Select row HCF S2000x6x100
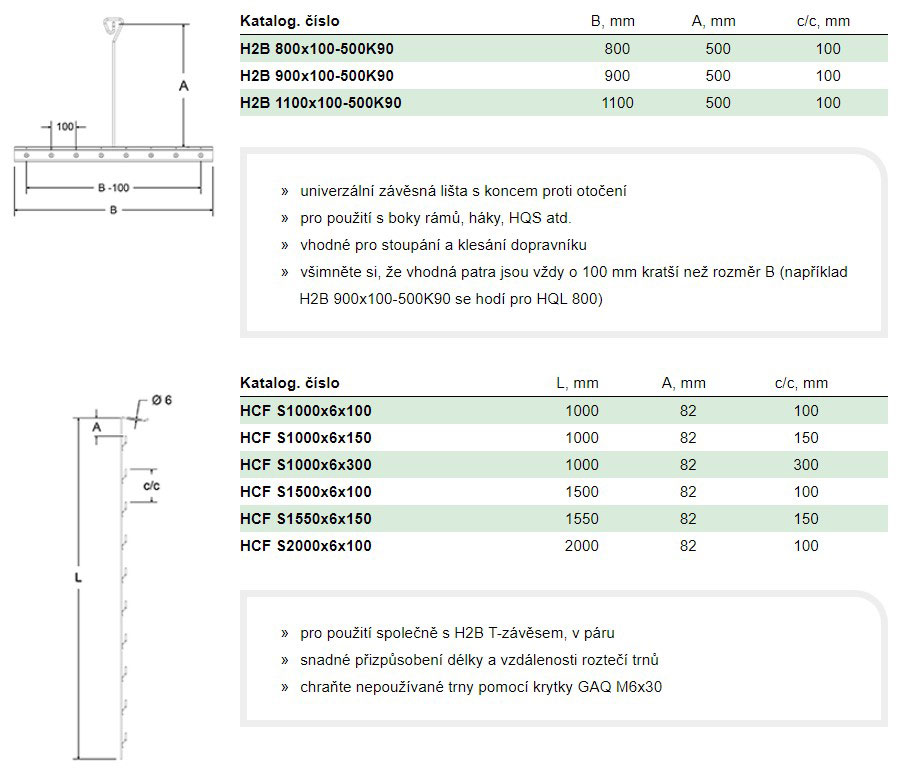The height and width of the screenshot is (772, 904). (563, 546)
